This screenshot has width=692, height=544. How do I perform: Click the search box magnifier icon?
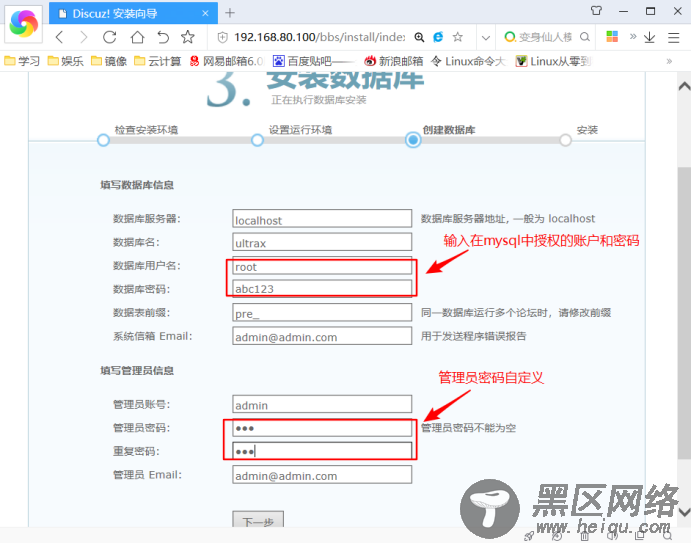point(585,37)
